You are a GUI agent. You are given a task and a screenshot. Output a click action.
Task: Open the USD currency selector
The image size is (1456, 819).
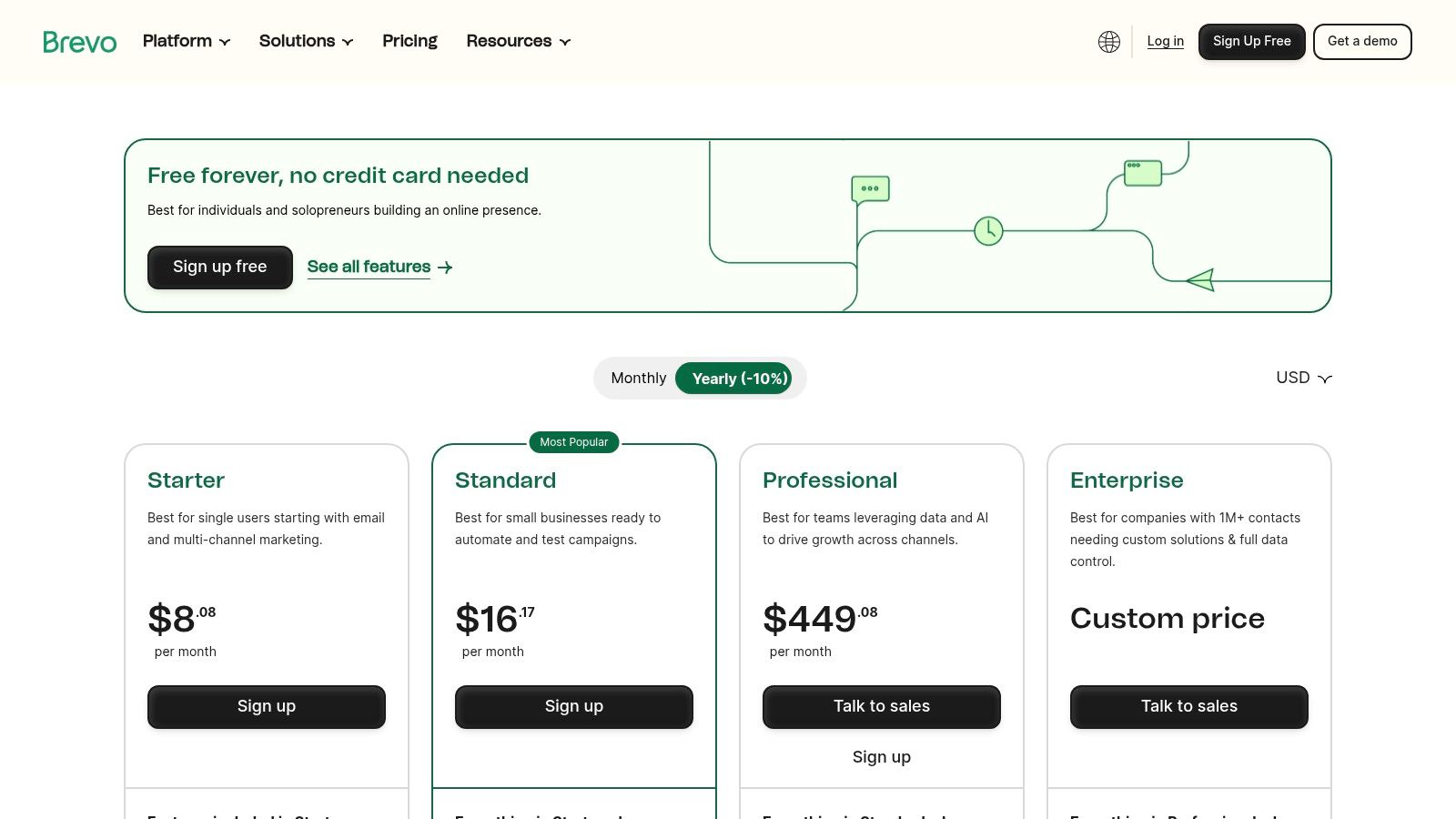[x=1303, y=378]
